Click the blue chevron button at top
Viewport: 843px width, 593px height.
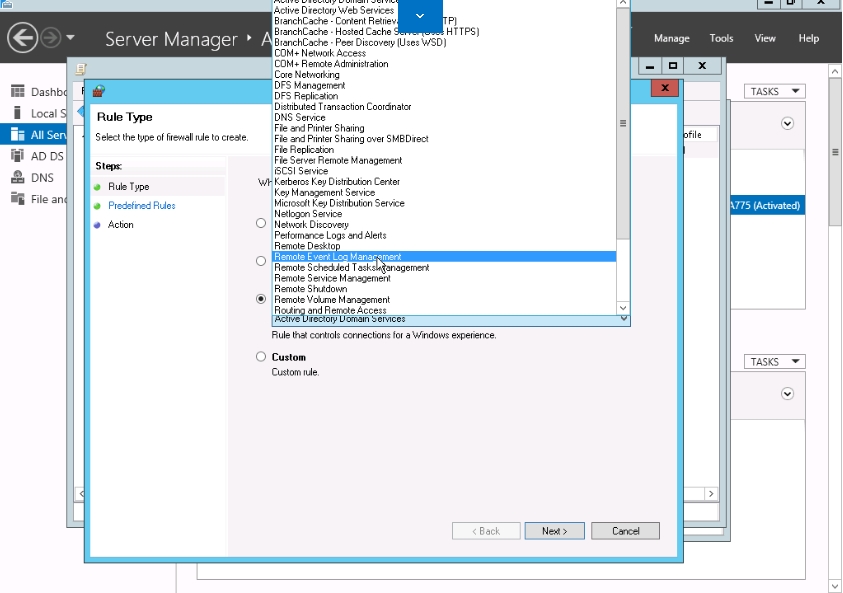tap(420, 16)
